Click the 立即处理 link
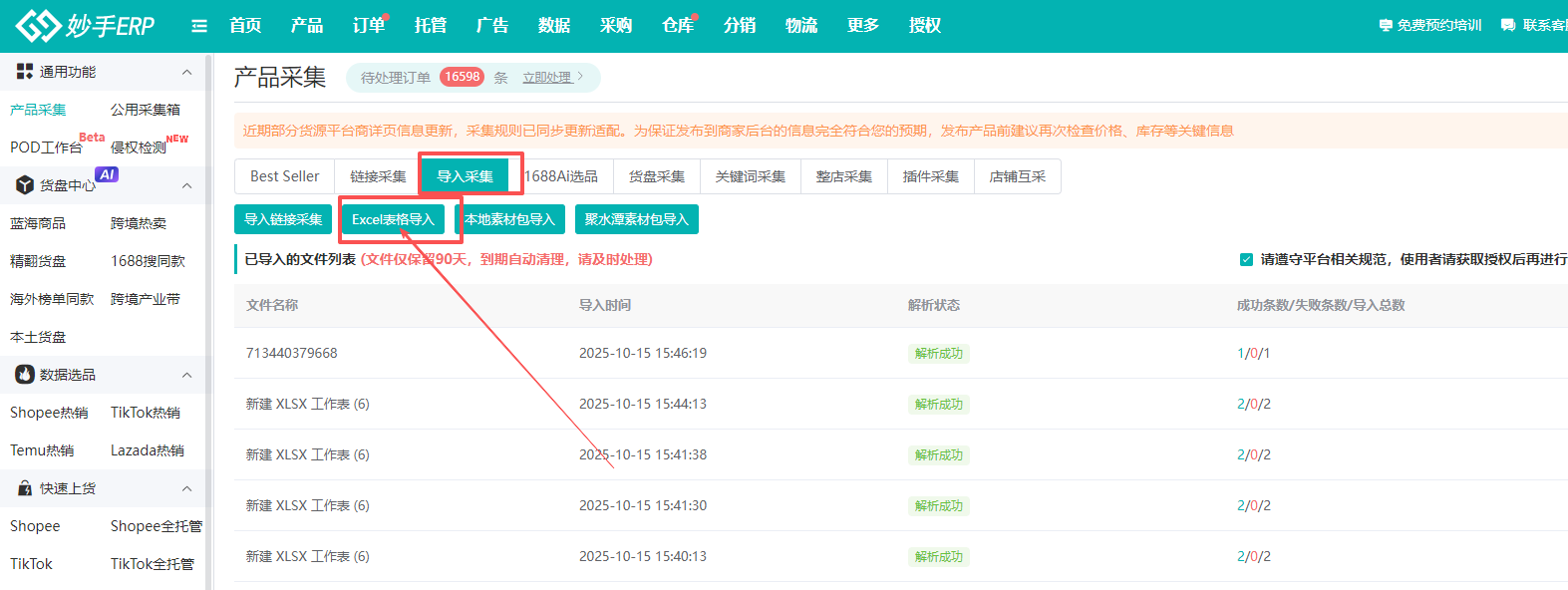The width and height of the screenshot is (1568, 590). 547,78
